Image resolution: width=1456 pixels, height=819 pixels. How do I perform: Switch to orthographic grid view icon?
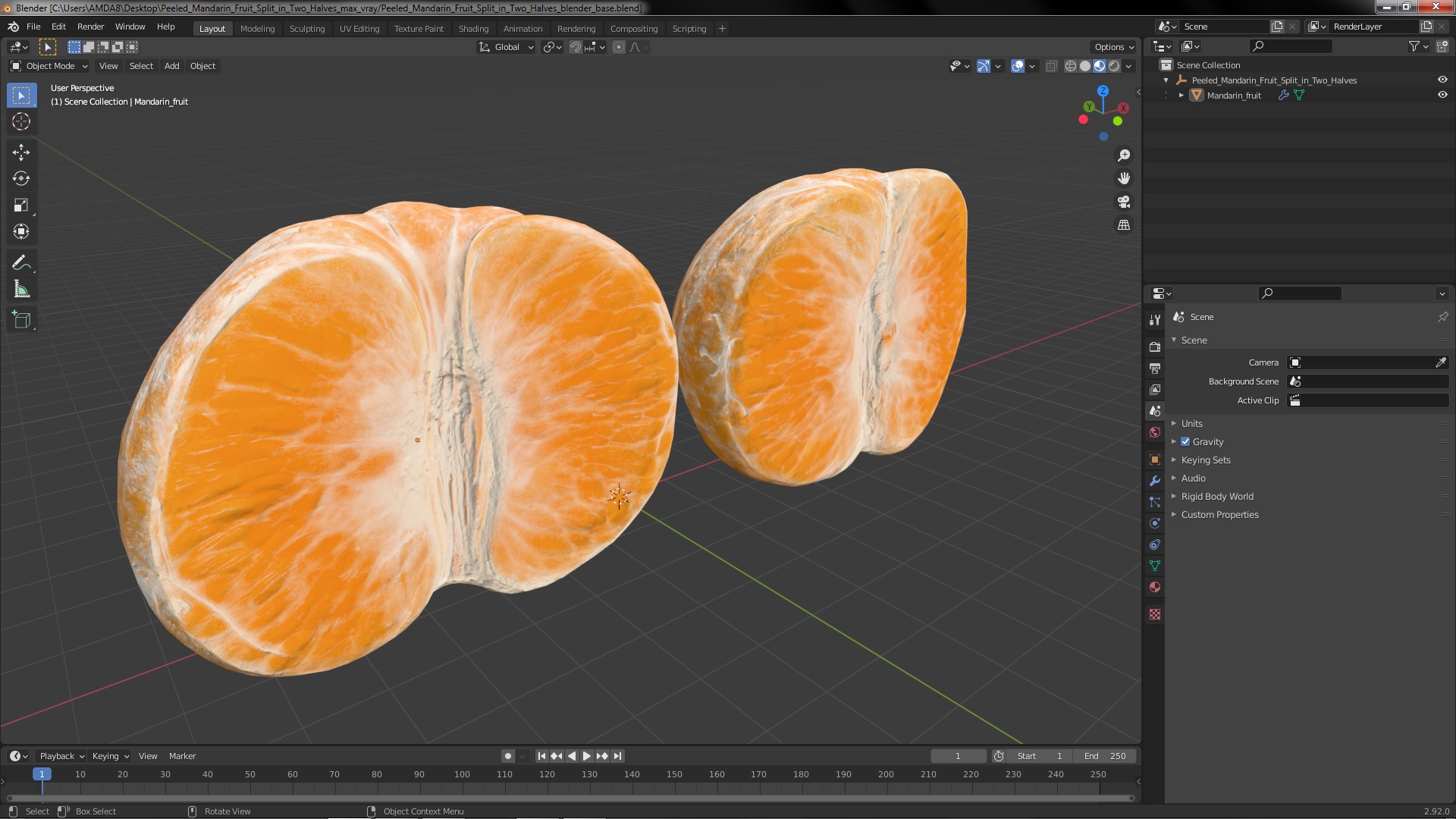pyautogui.click(x=1124, y=225)
